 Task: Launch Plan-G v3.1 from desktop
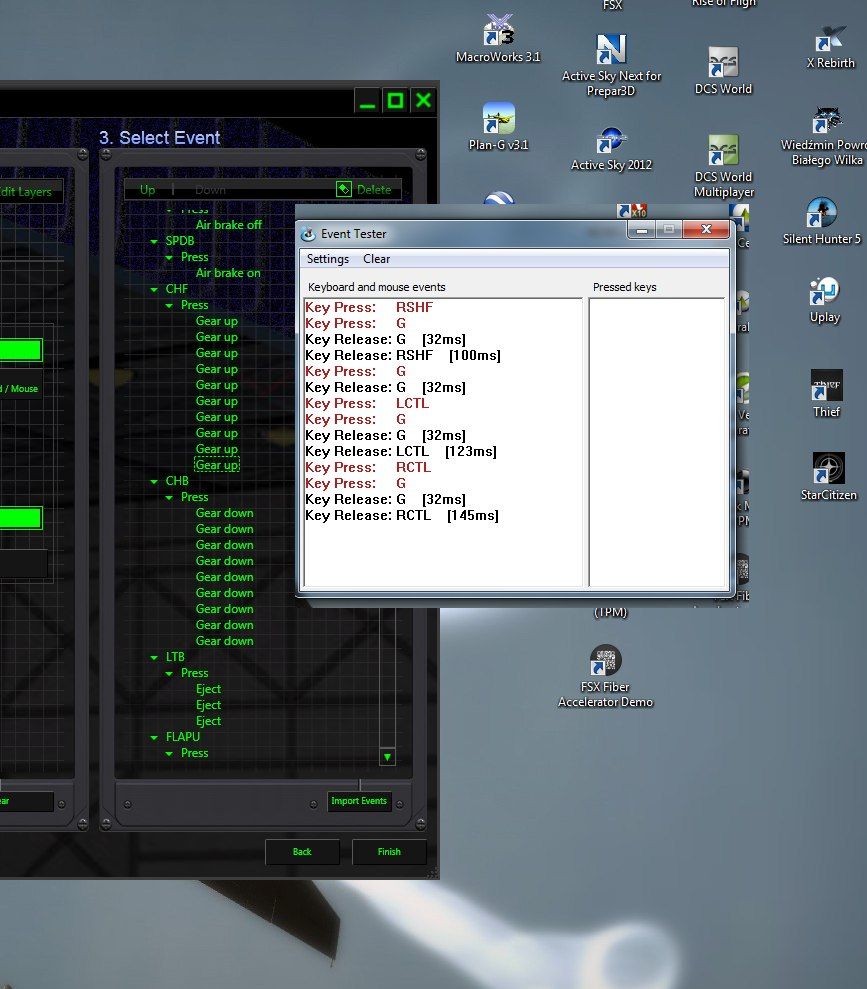pos(498,120)
